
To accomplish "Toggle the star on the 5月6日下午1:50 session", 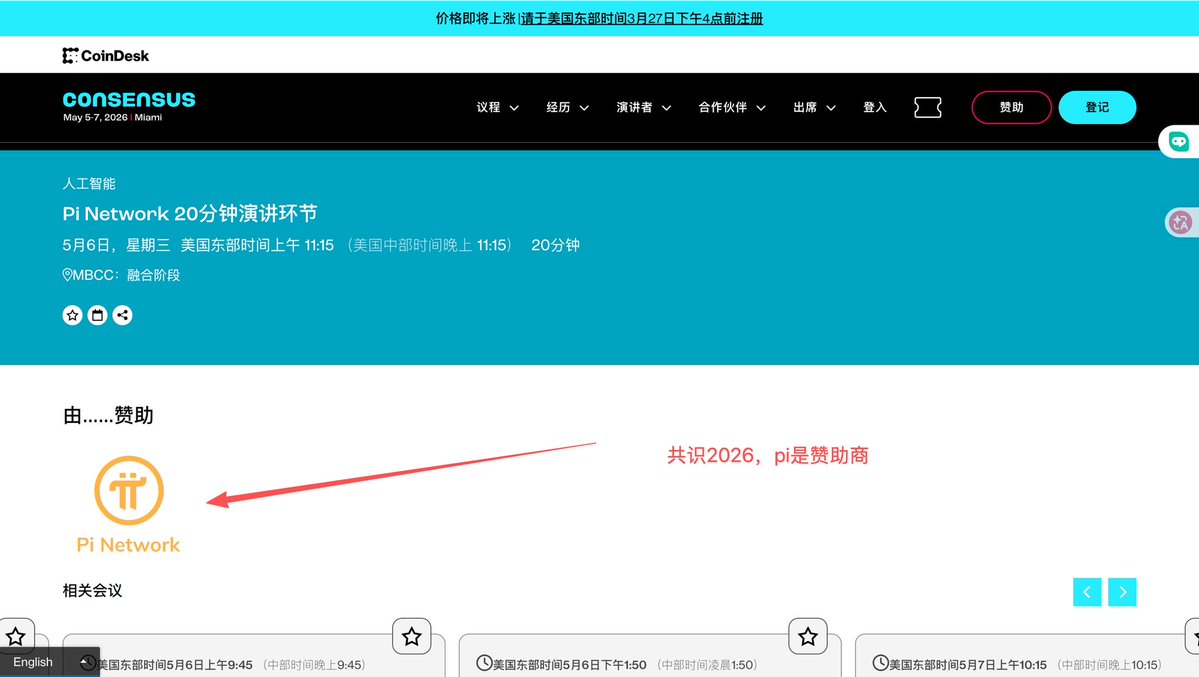I will tap(807, 635).
